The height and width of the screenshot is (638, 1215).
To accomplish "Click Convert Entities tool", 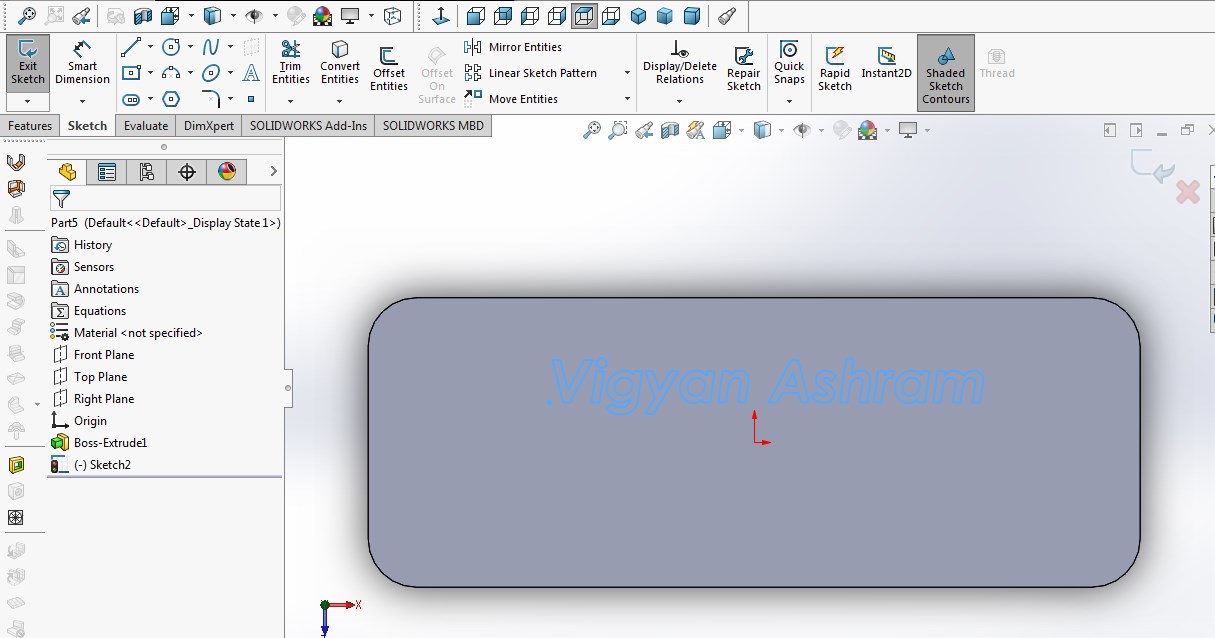I will point(340,63).
